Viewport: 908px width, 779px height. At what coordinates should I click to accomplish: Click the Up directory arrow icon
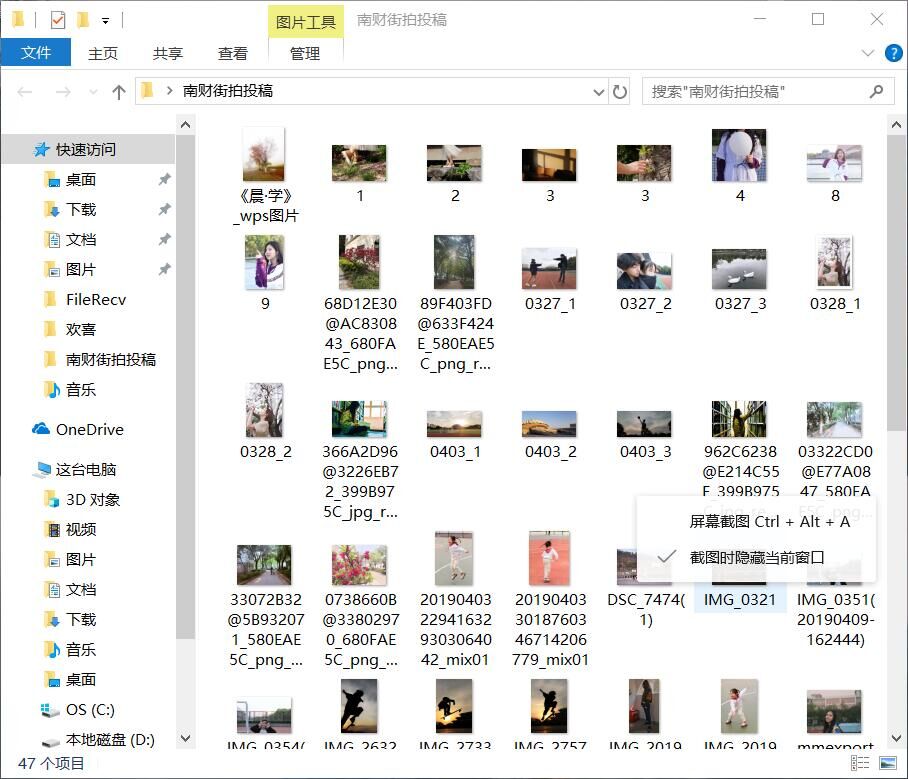119,92
